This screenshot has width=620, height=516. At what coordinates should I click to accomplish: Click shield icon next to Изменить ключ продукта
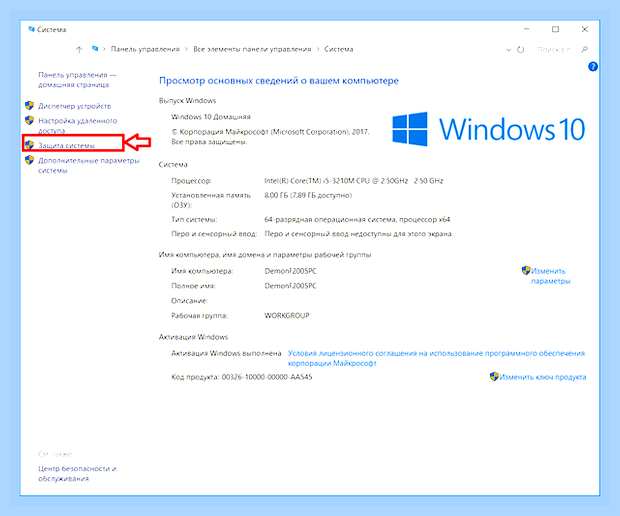pos(494,376)
